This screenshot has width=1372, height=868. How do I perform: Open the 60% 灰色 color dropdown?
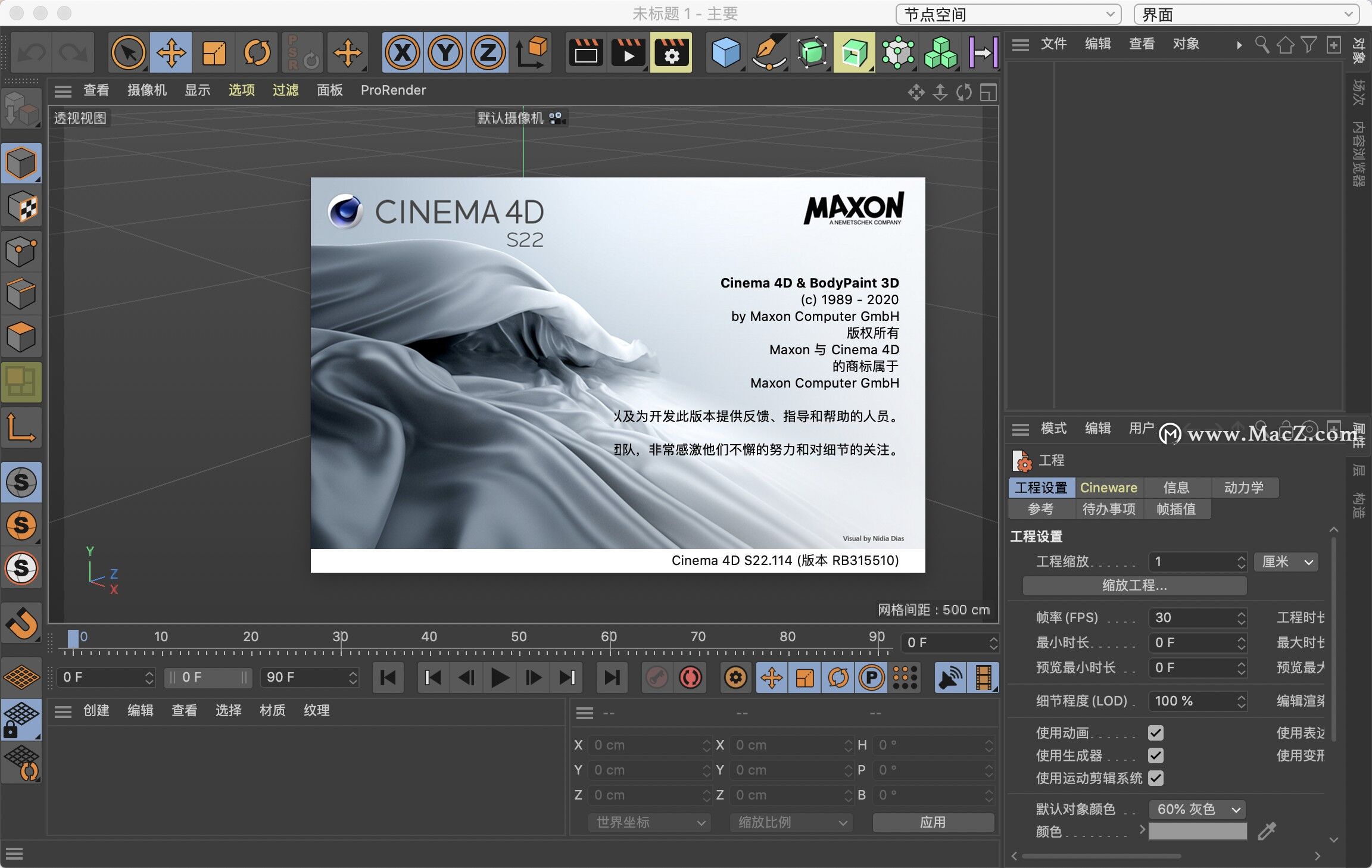(1198, 809)
